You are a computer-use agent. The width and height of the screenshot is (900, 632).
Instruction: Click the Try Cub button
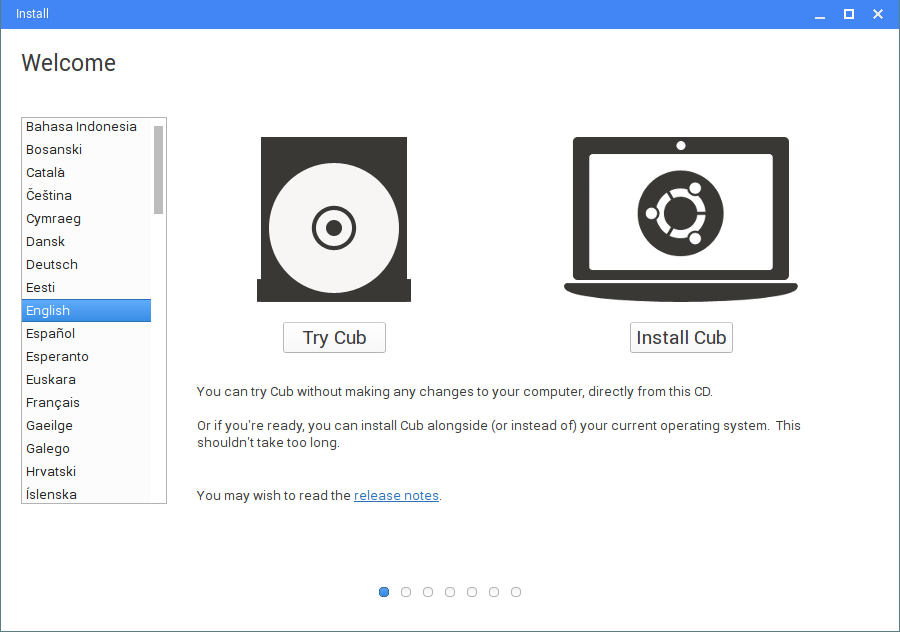[x=334, y=337]
